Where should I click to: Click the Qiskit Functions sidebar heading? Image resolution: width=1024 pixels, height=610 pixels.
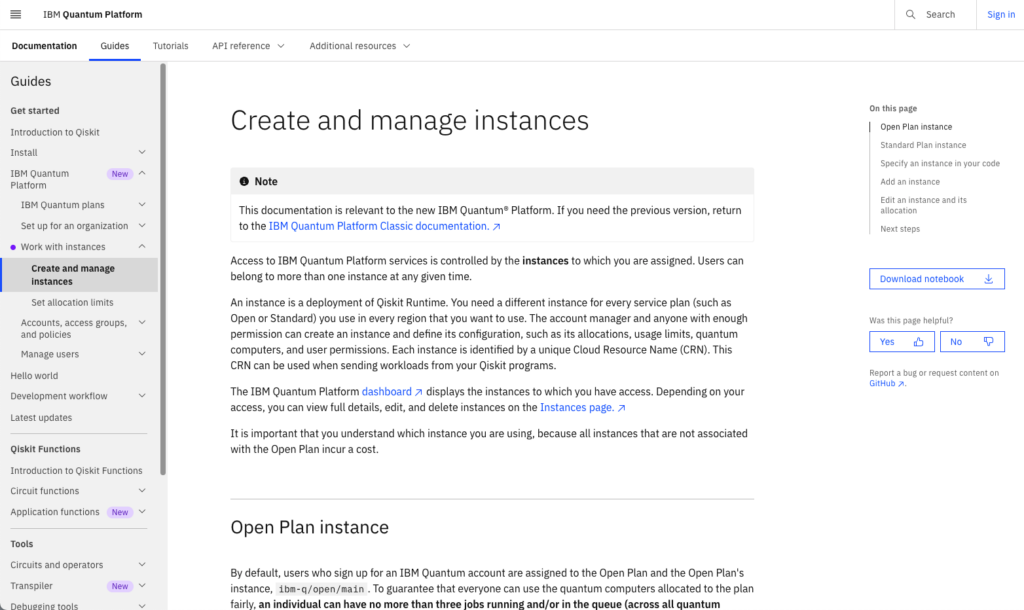tap(45, 449)
